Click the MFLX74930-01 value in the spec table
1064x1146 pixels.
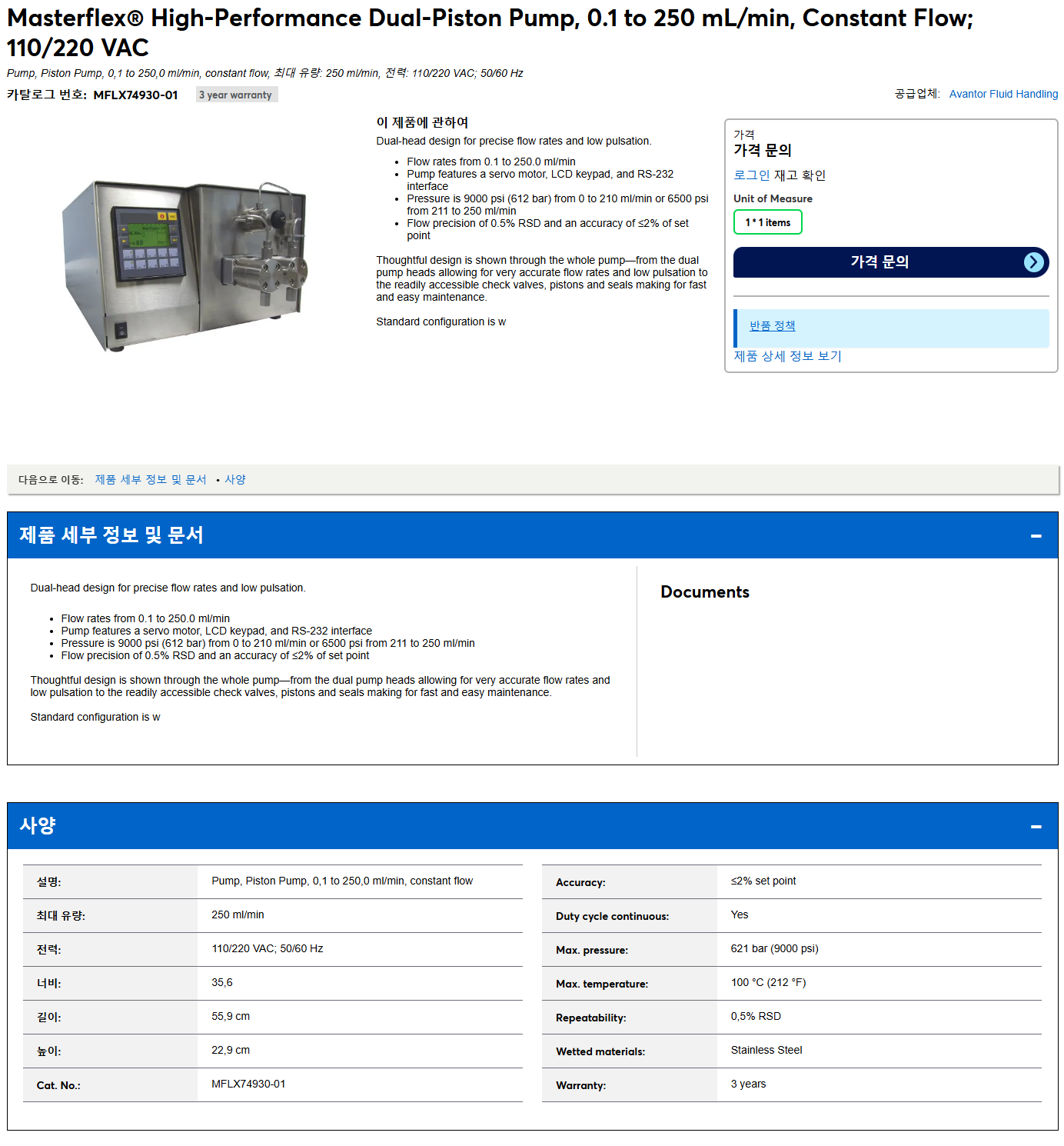pos(248,1084)
